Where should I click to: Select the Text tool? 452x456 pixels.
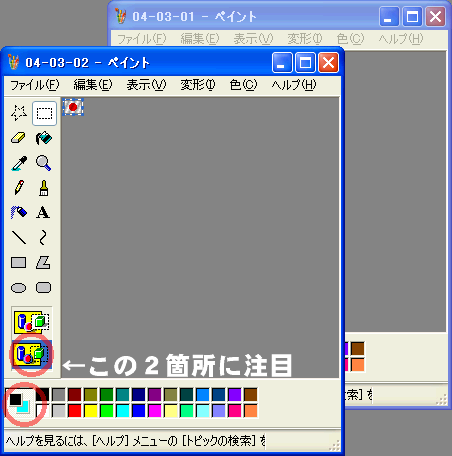point(43,212)
